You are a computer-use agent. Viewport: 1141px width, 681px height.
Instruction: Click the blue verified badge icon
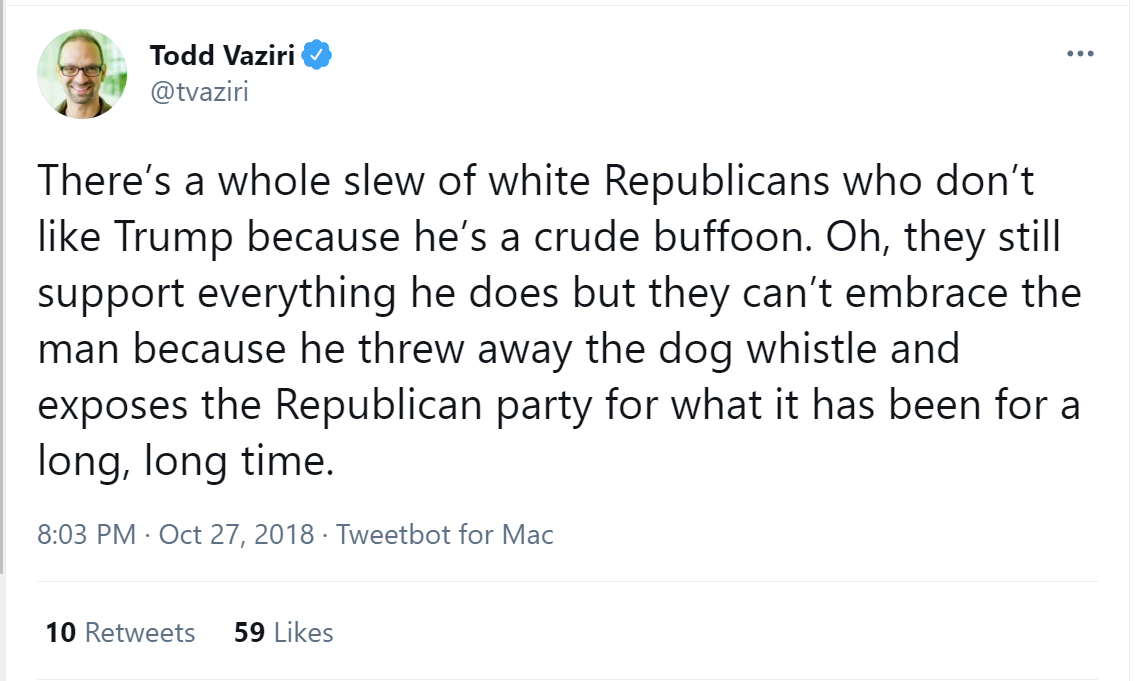[317, 55]
